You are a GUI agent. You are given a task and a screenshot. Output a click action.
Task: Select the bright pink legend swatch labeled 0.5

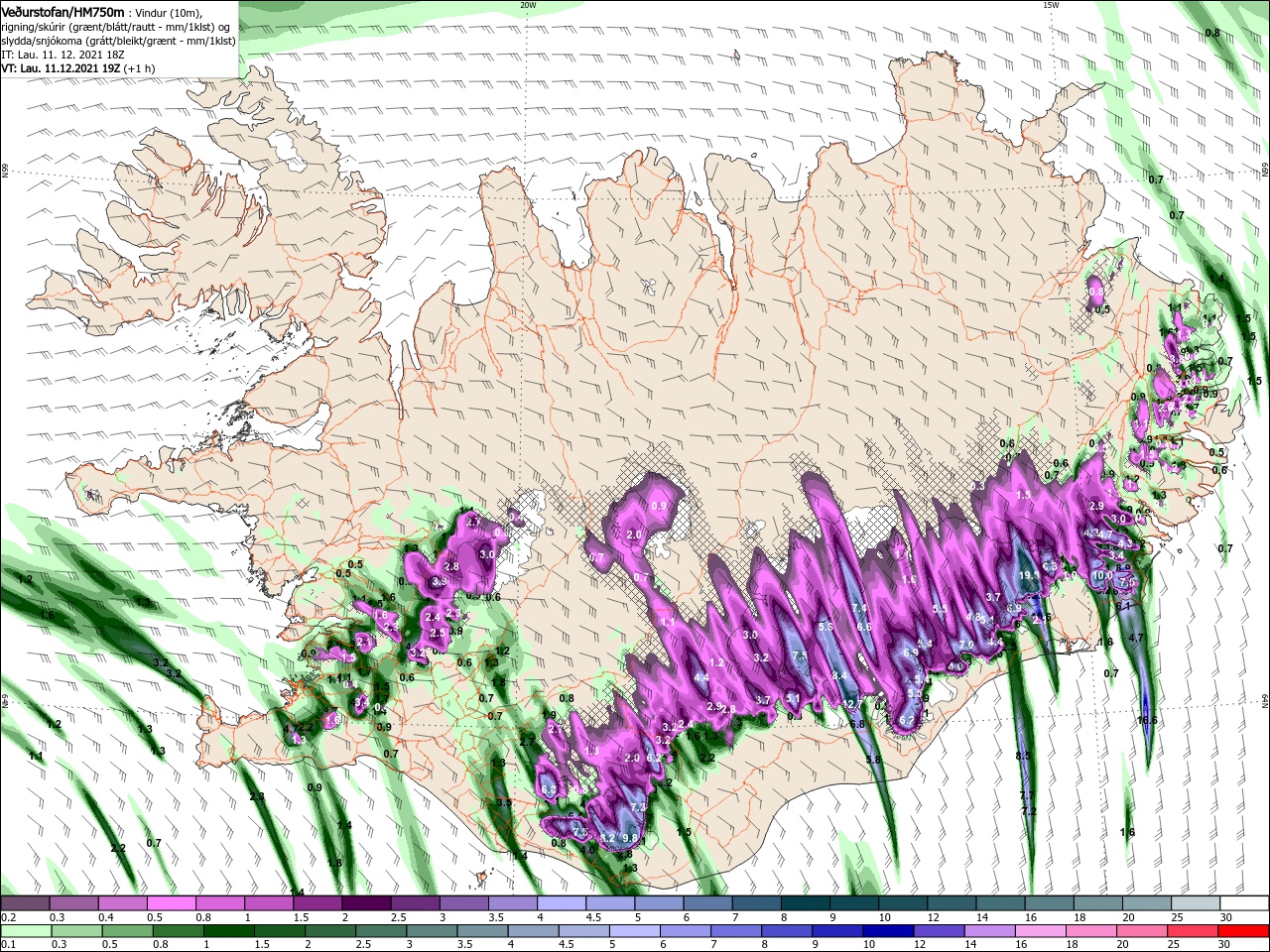170,903
